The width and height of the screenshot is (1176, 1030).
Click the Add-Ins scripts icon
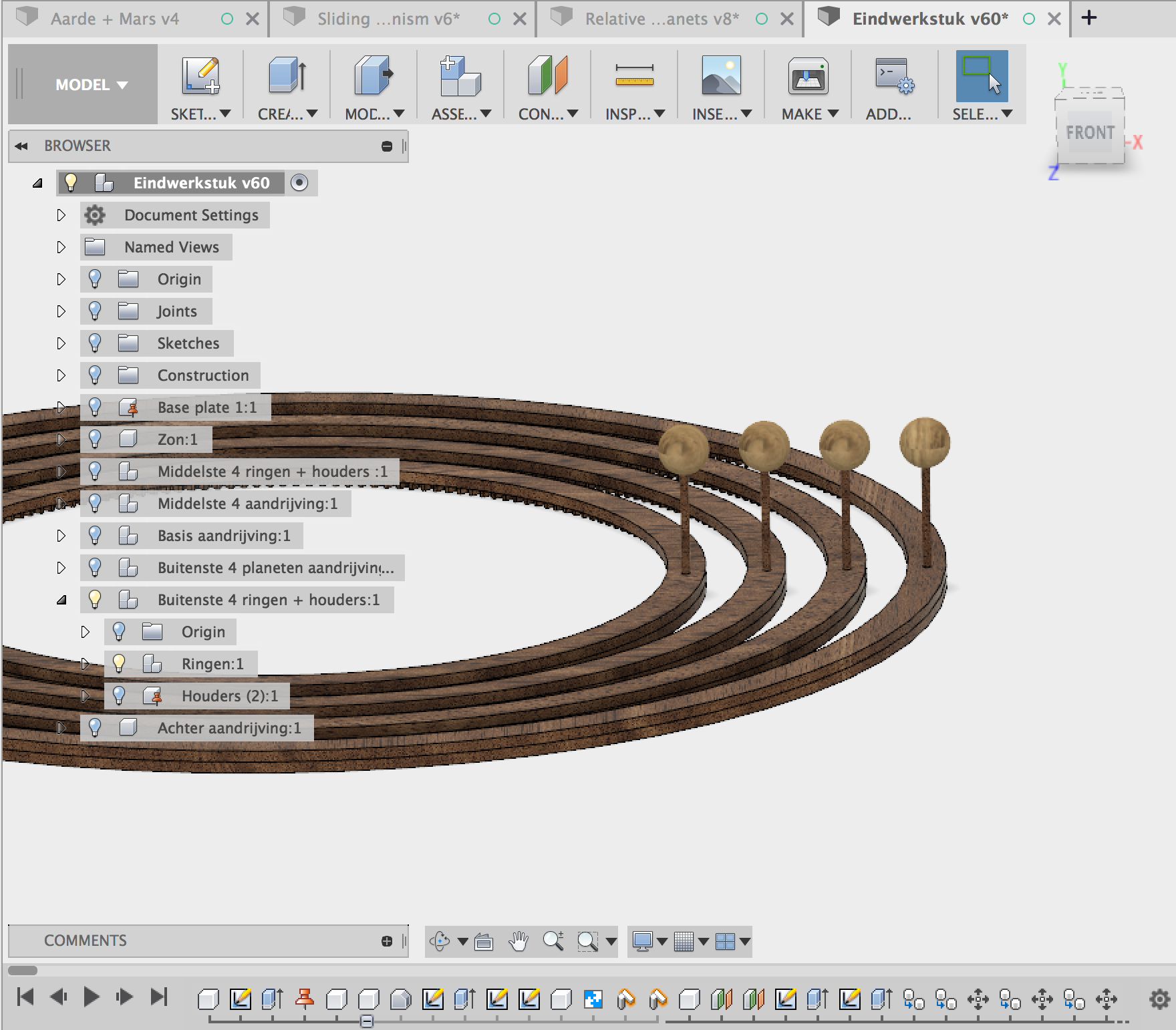(x=892, y=77)
